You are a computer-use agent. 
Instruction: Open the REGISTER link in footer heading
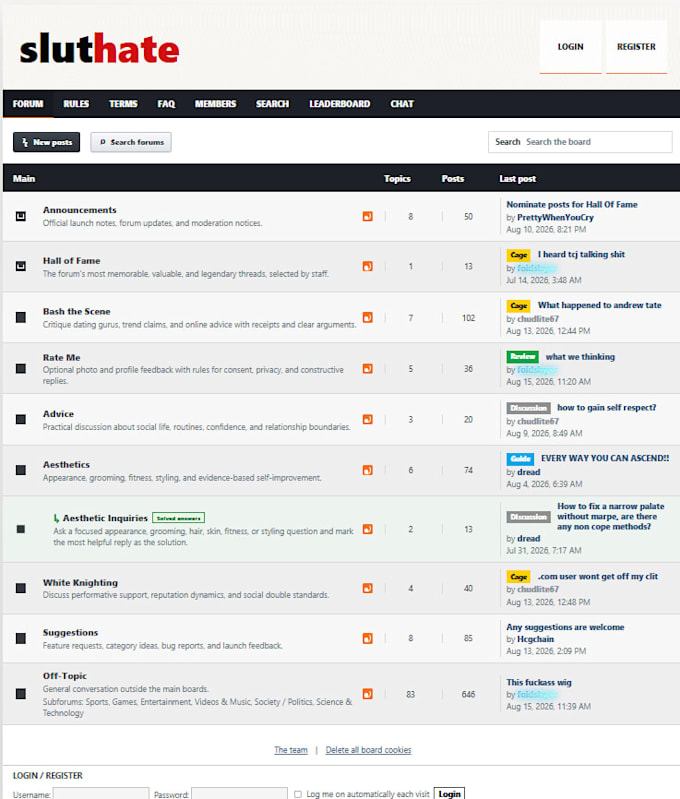pyautogui.click(x=64, y=776)
